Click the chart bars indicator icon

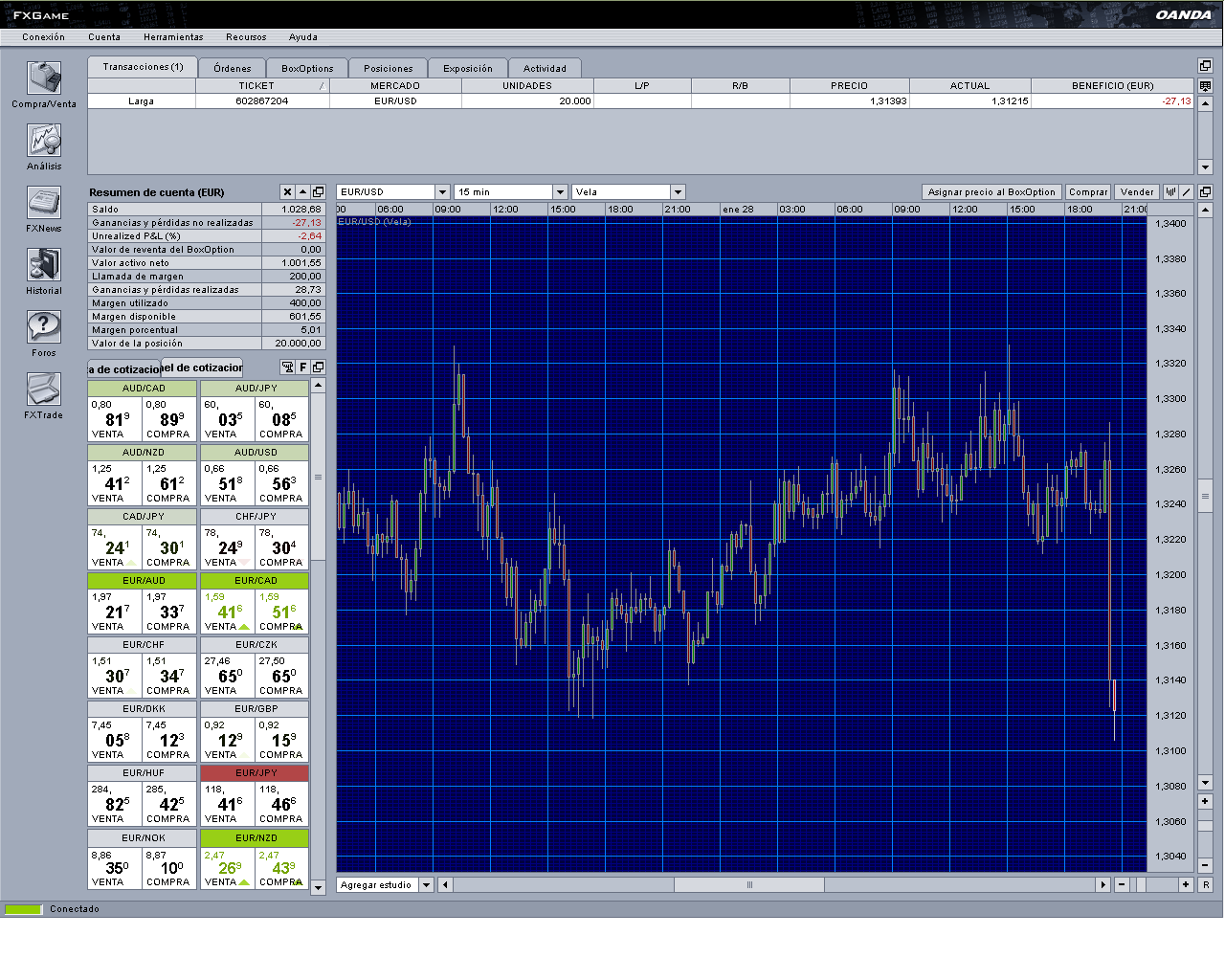(x=1170, y=192)
